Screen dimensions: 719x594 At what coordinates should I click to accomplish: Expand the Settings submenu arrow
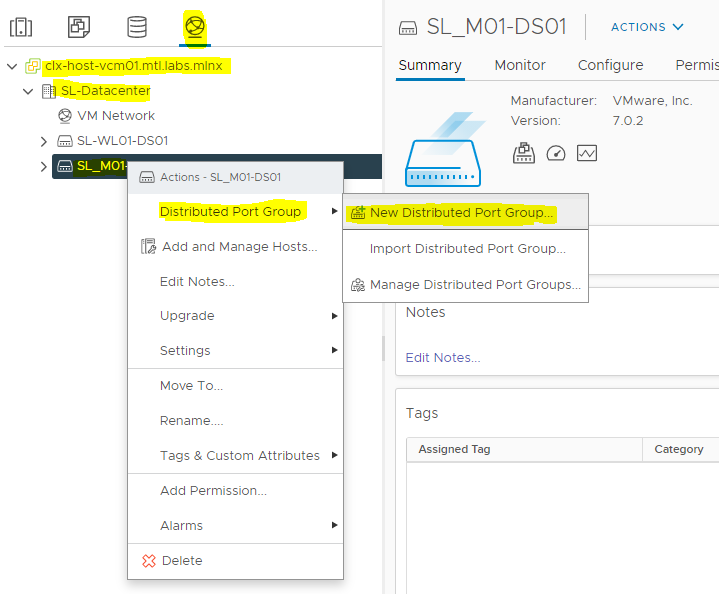pos(334,350)
